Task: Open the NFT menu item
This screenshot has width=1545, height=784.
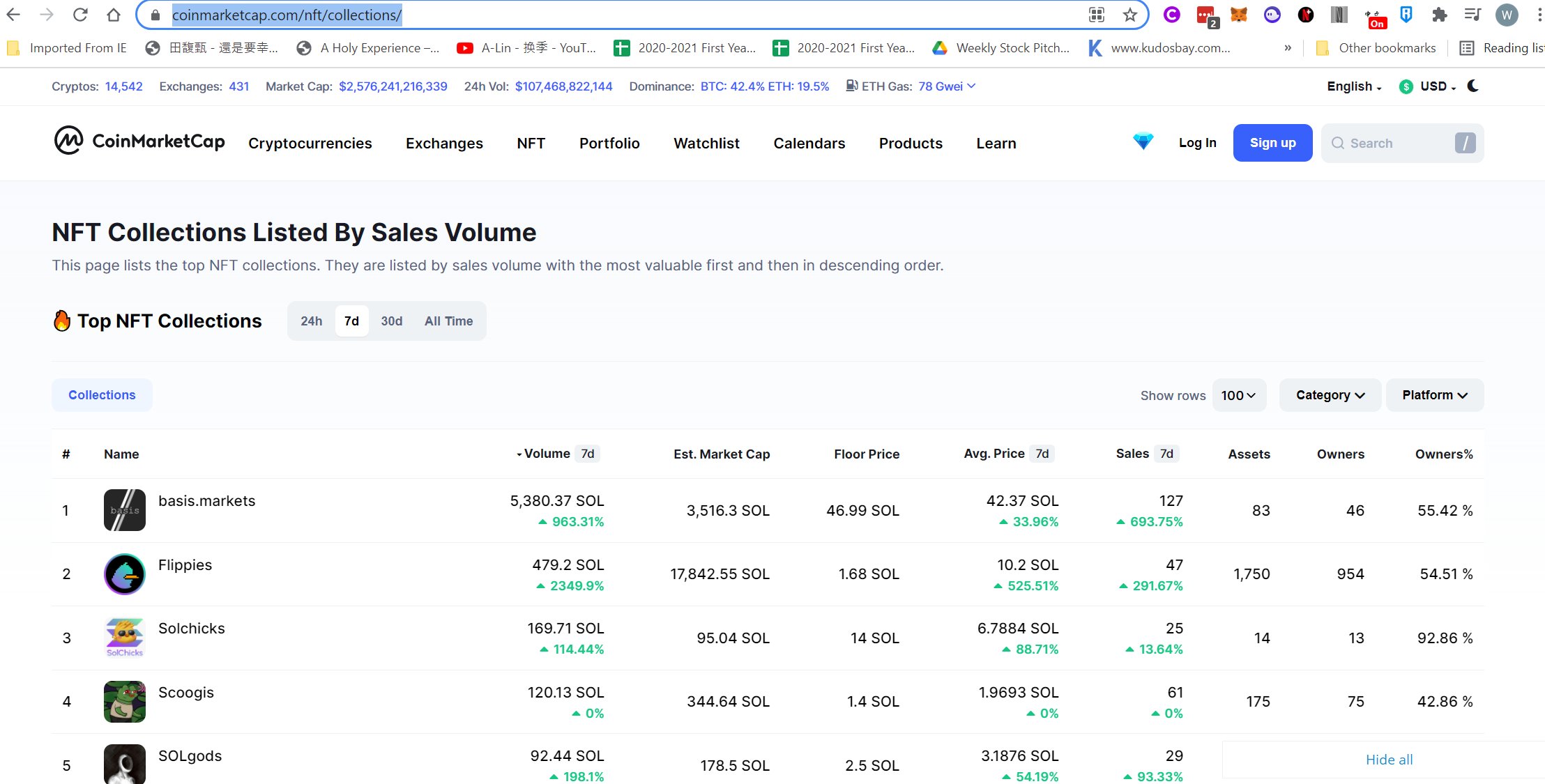Action: [x=531, y=143]
